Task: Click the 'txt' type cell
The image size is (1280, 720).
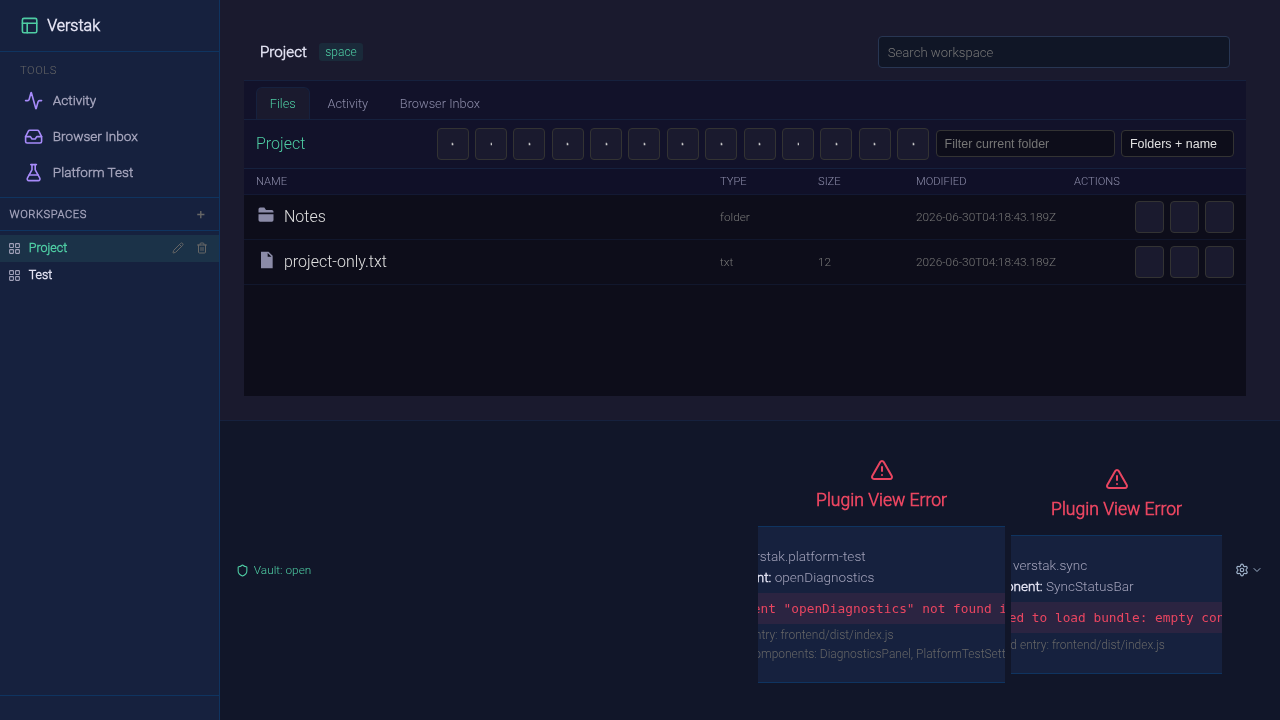Action: (726, 262)
